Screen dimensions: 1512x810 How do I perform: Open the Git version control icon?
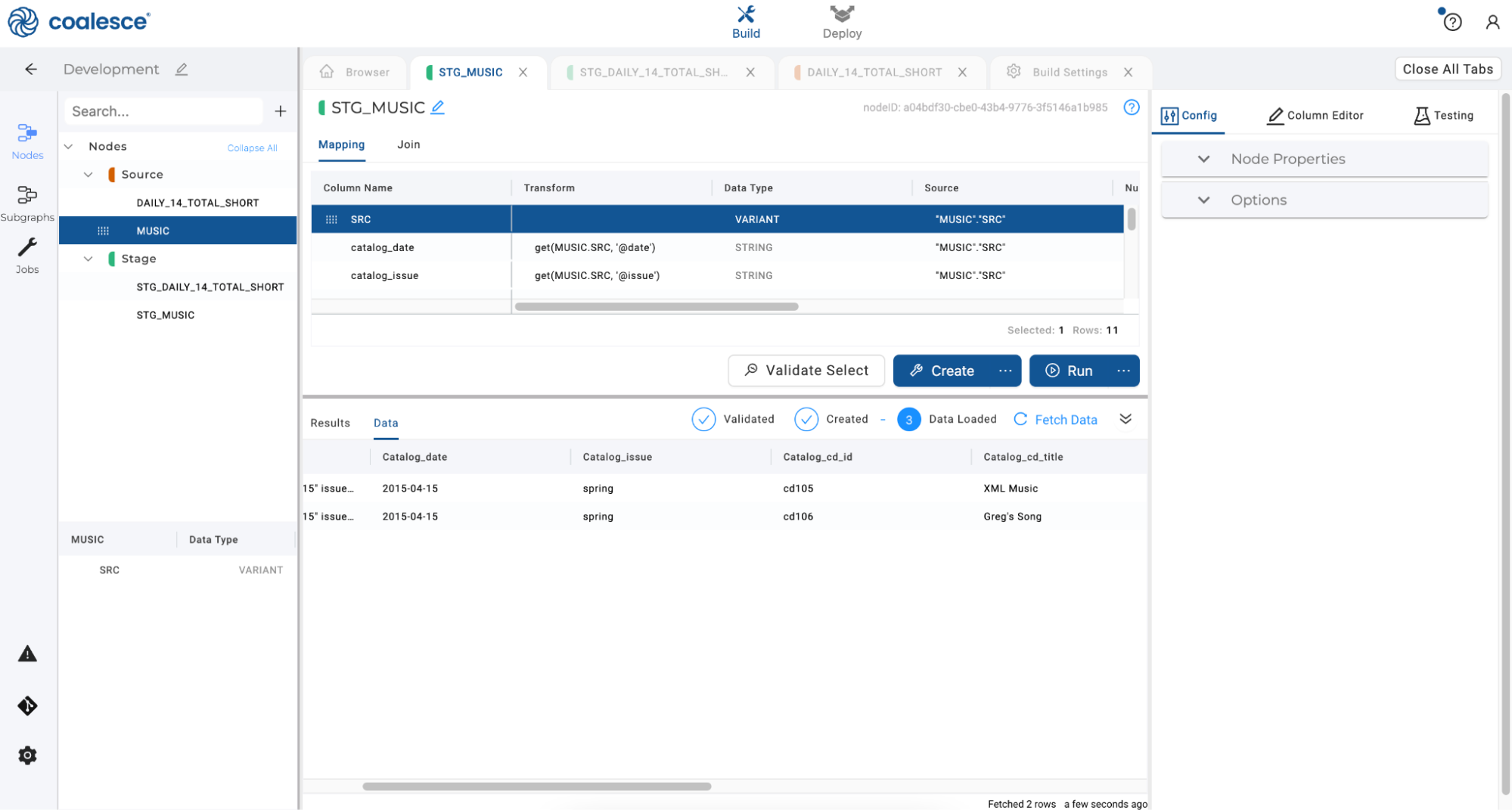point(27,706)
